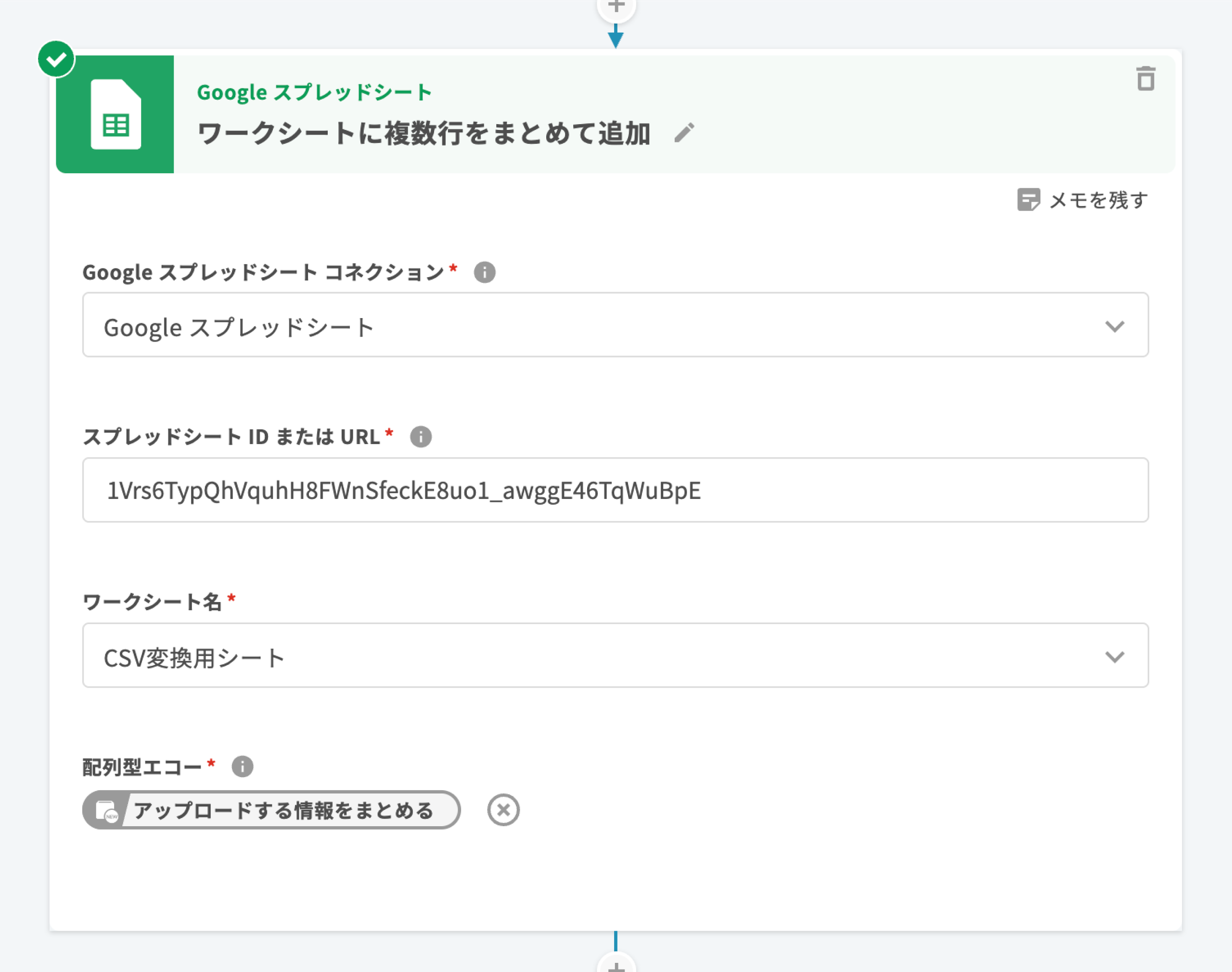Remove the 配列型エコー value with the X button
The height and width of the screenshot is (972, 1232).
click(503, 810)
